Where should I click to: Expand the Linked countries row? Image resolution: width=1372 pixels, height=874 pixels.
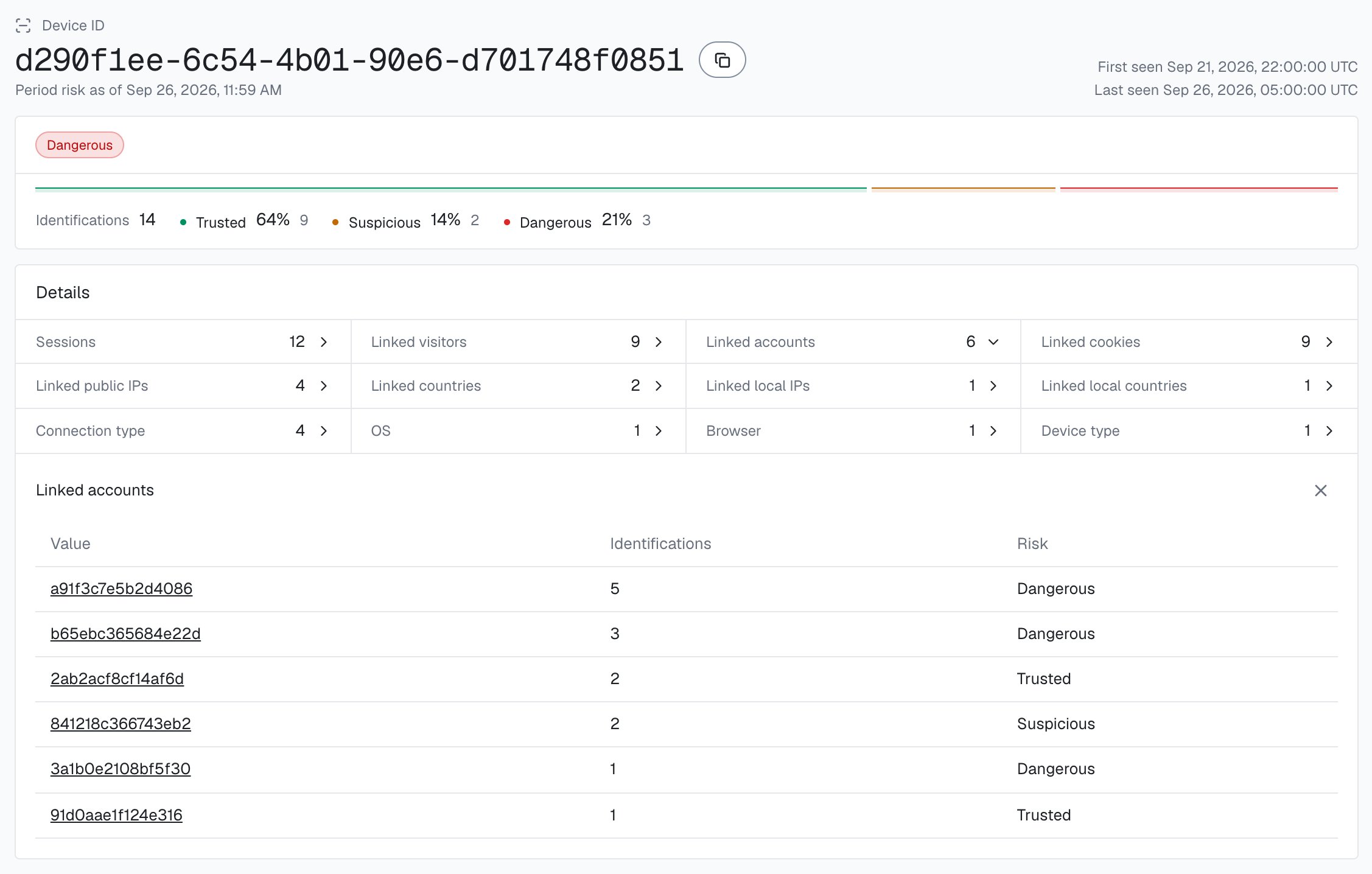click(518, 386)
